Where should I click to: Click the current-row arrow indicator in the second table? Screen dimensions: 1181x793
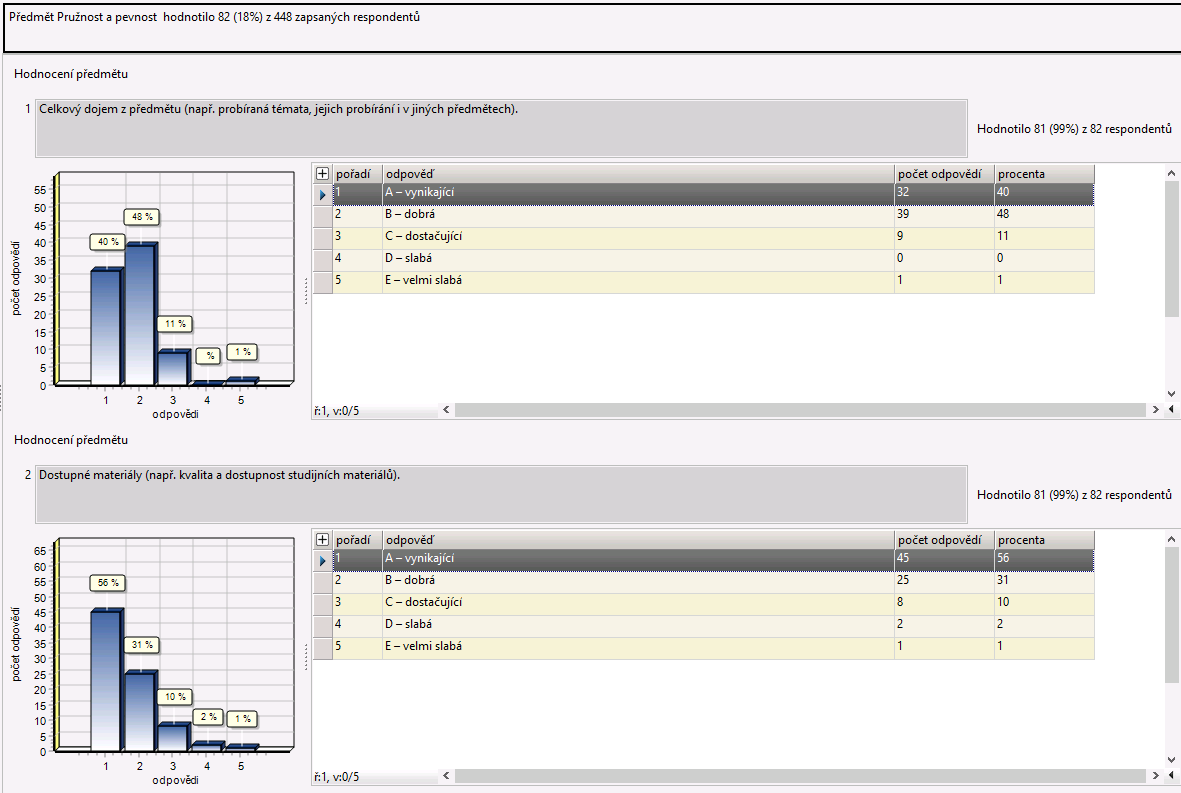coord(322,560)
